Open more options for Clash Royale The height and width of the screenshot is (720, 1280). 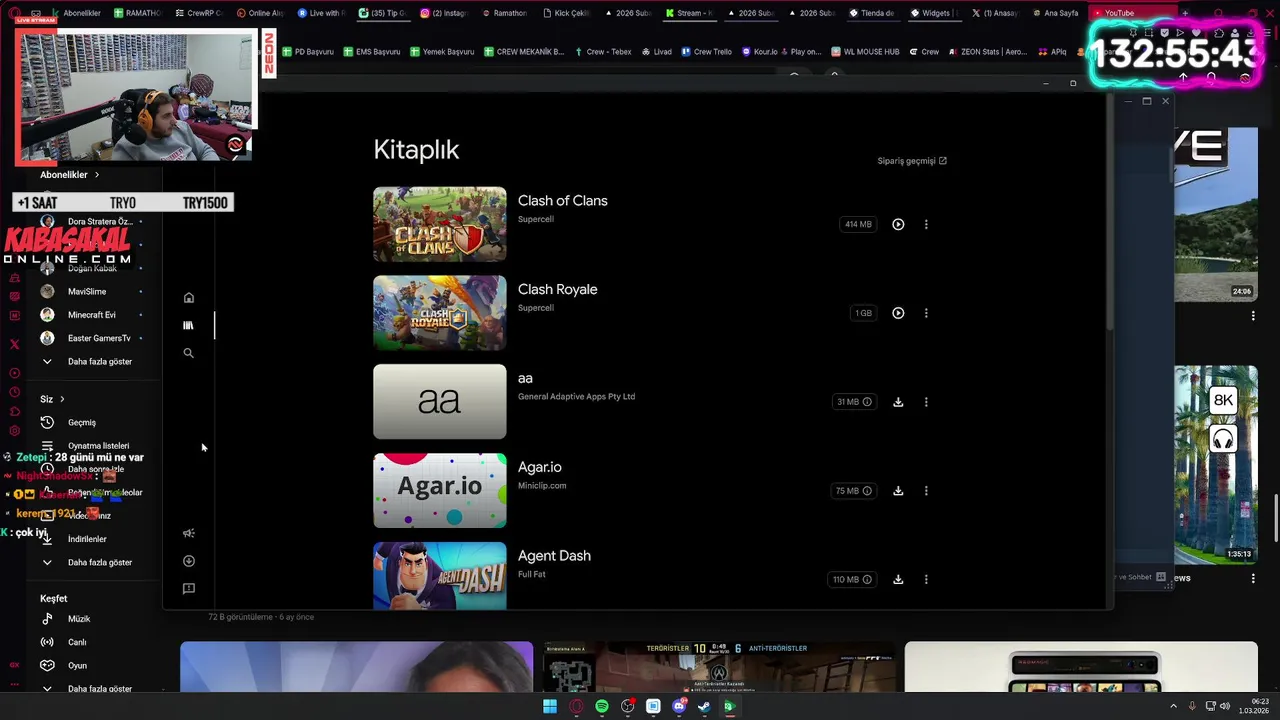[926, 313]
